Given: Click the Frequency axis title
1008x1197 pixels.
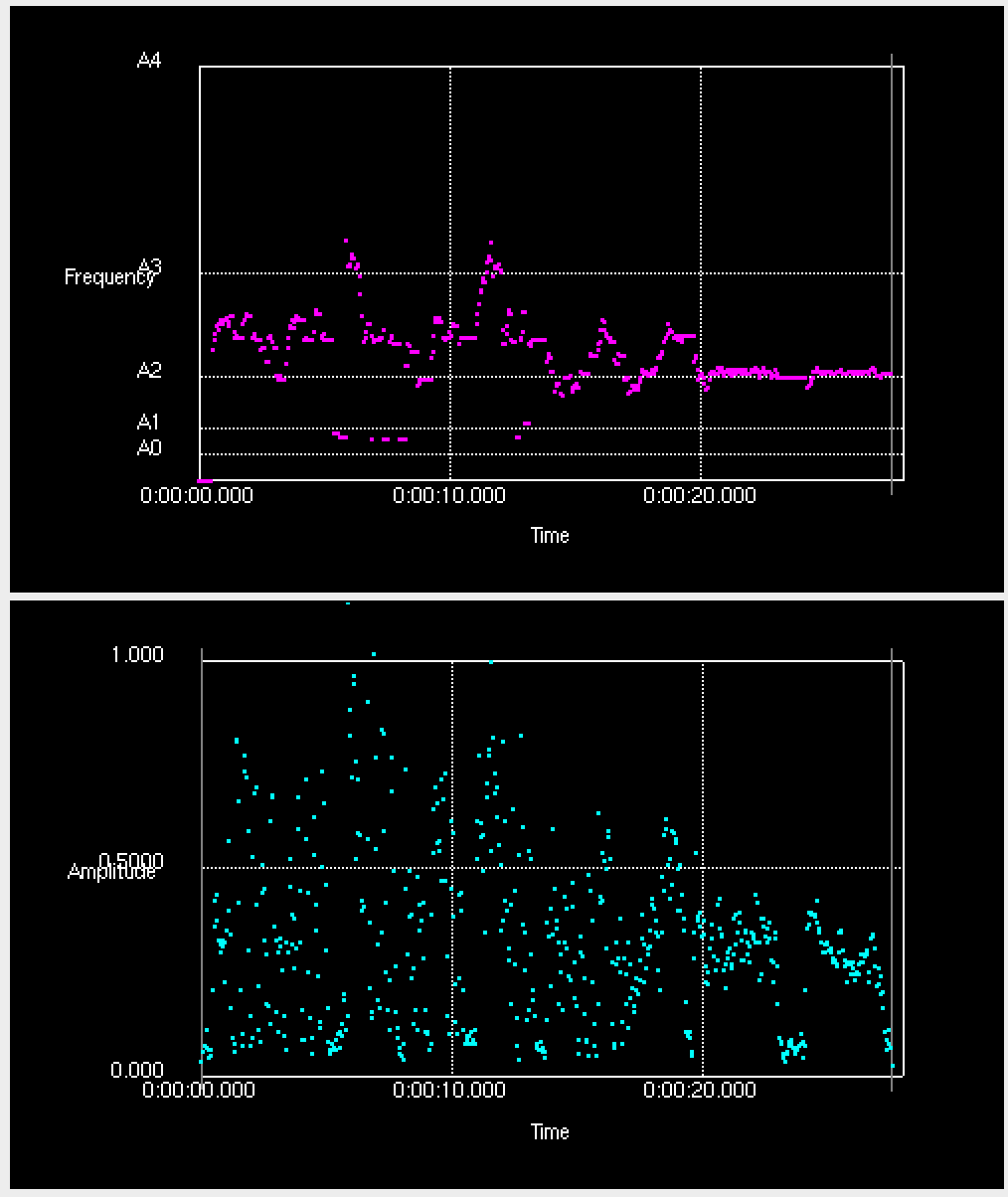Looking at the screenshot, I should [x=108, y=277].
